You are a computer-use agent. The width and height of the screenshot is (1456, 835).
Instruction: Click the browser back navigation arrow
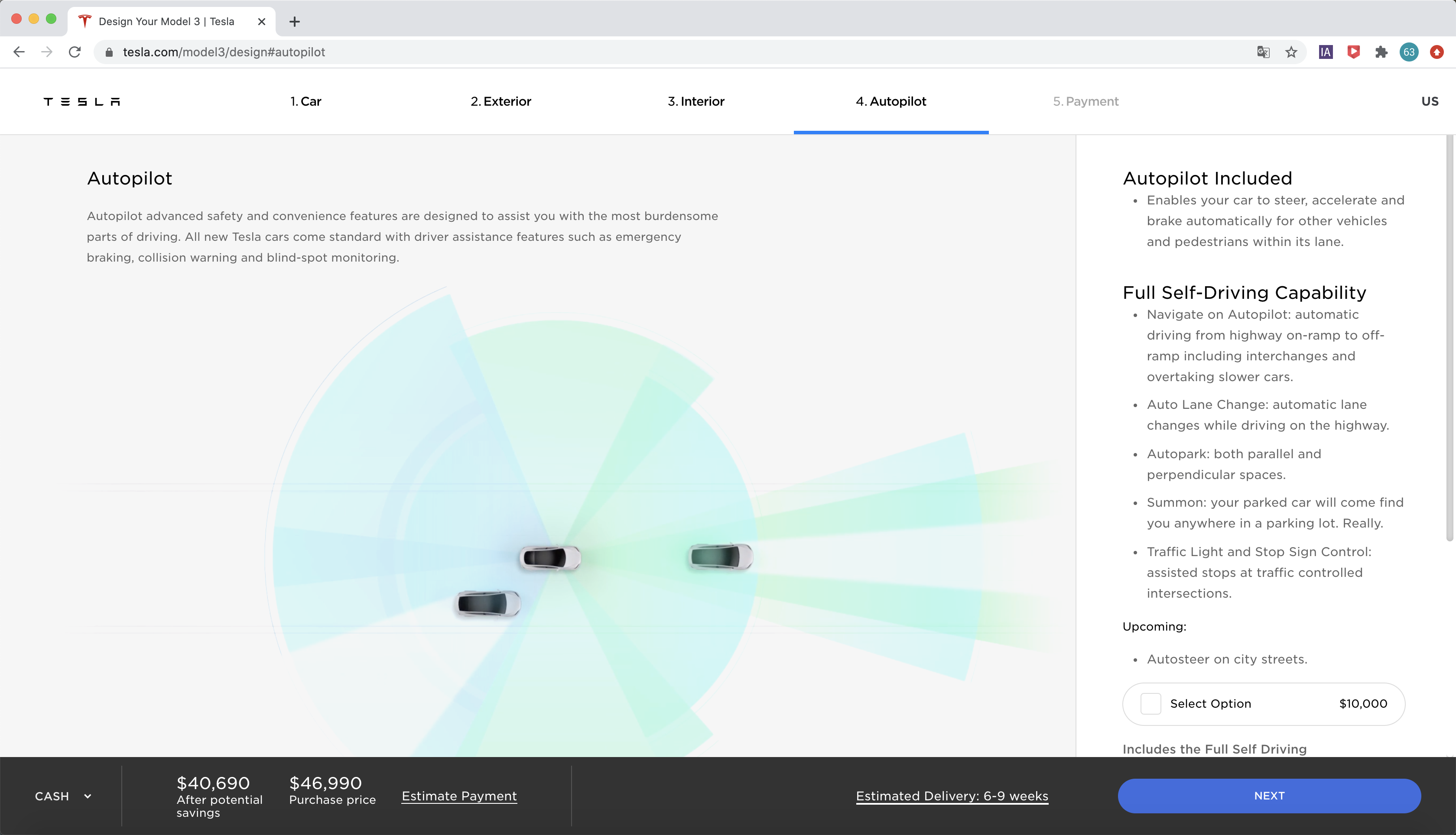[18, 52]
